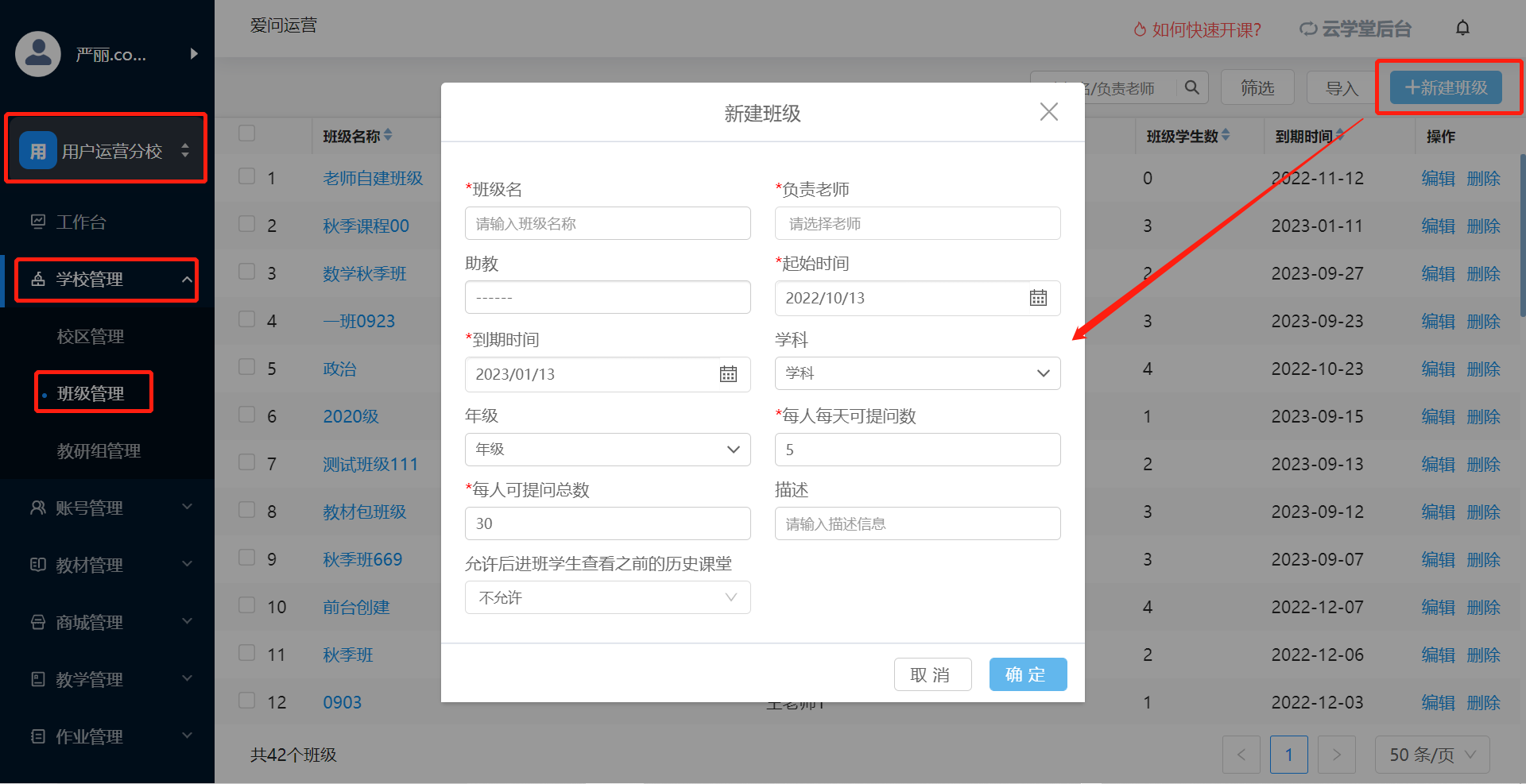Viewport: 1526px width, 784px height.
Task: Click the notification bell icon
Action: [1462, 28]
